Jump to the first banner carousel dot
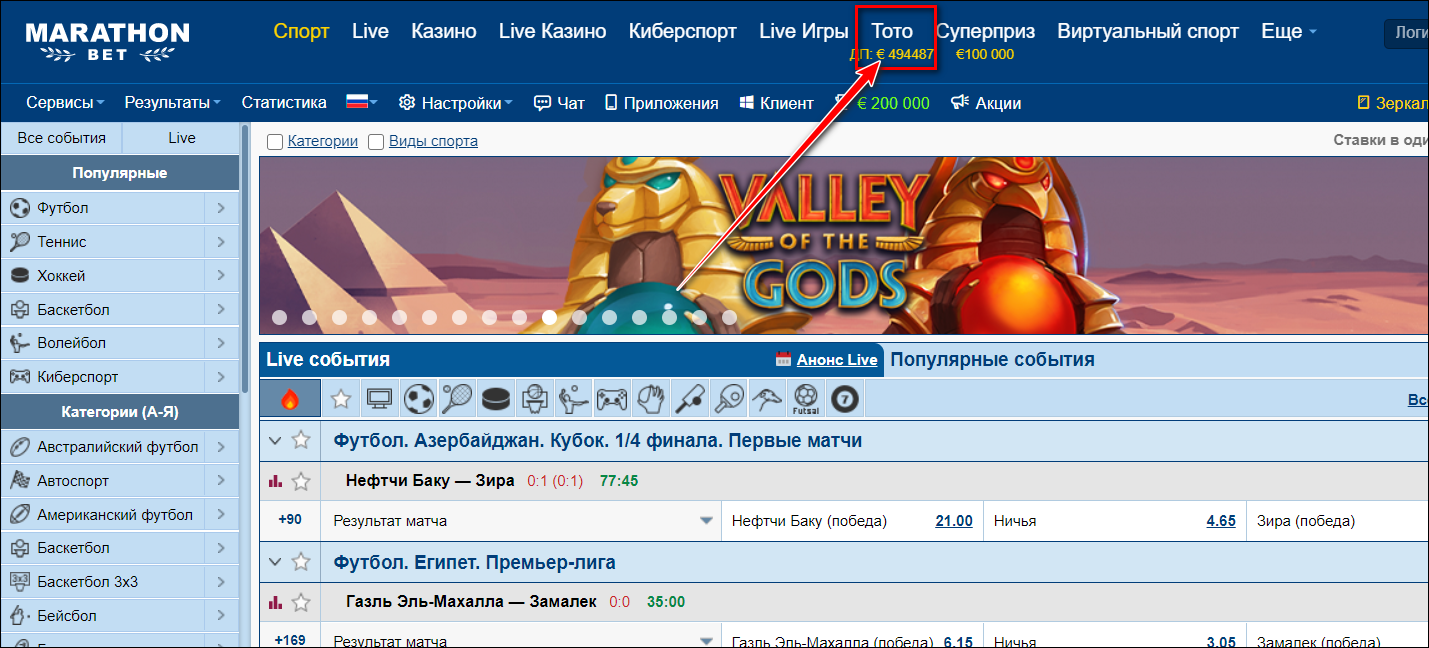Screen dimensions: 1429x648 point(279,317)
